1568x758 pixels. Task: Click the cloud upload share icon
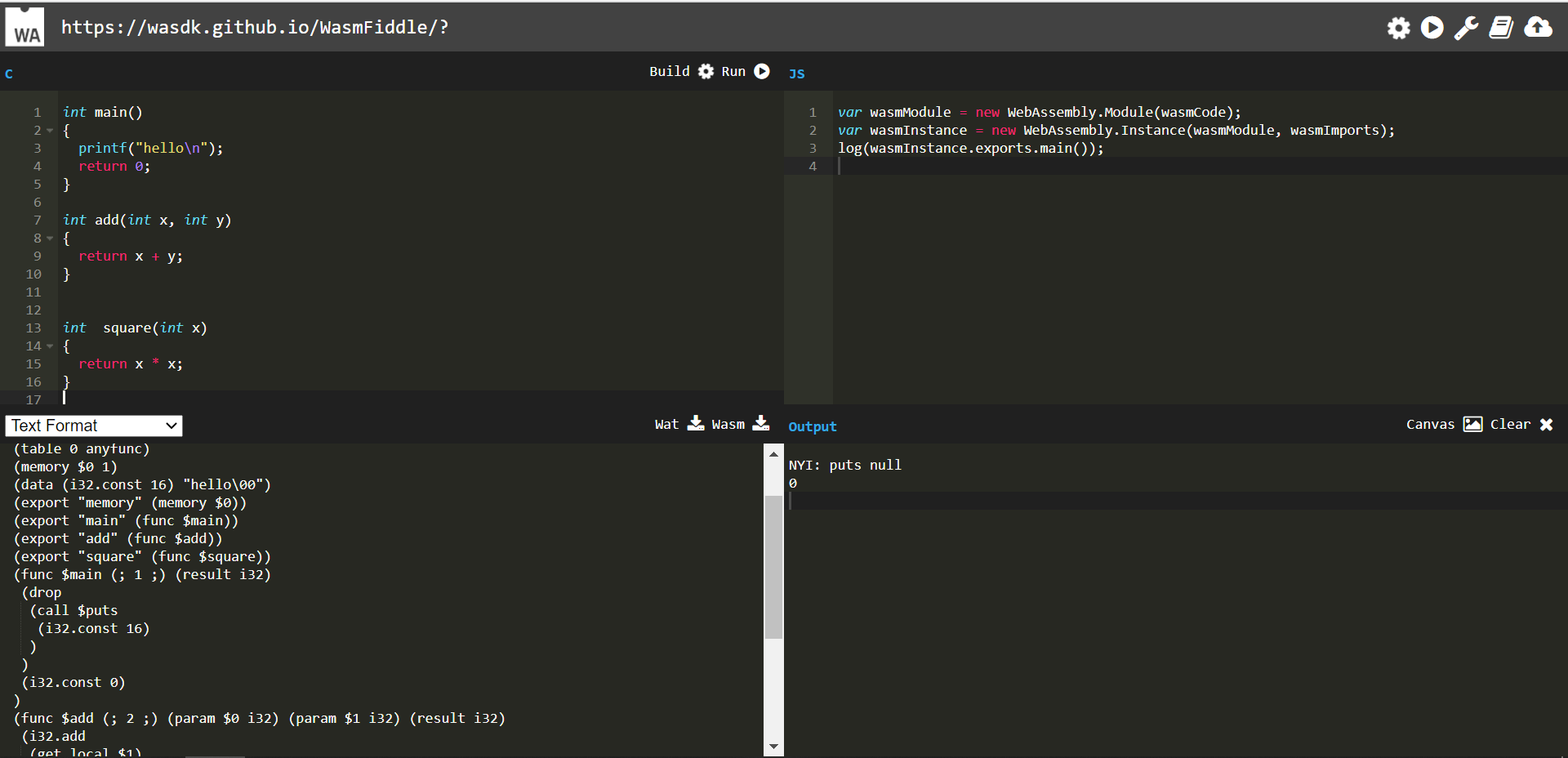[x=1538, y=27]
